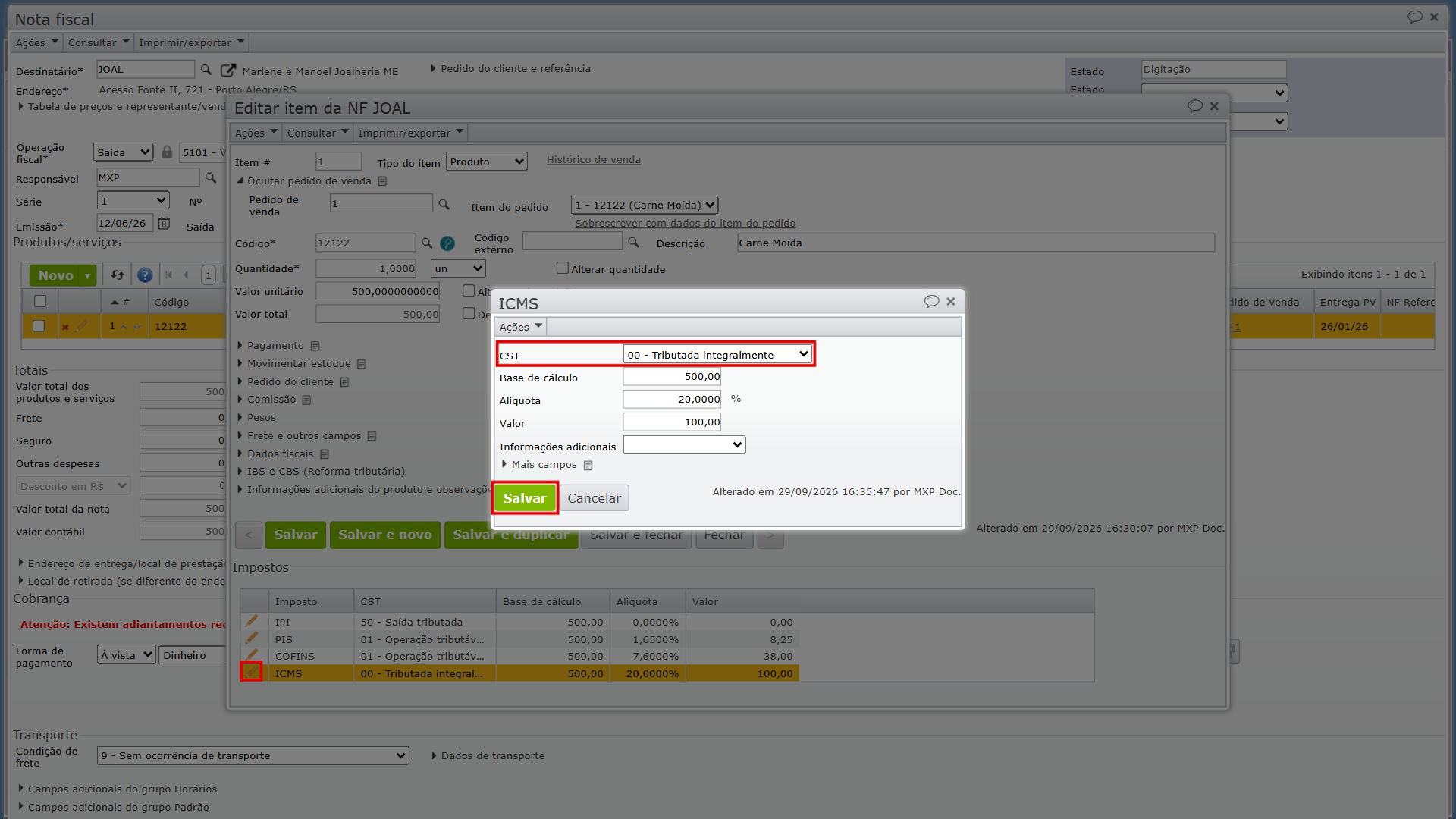Screen dimensions: 1456x819
Task: Open help question mark icon in items toolbar
Action: pyautogui.click(x=145, y=275)
